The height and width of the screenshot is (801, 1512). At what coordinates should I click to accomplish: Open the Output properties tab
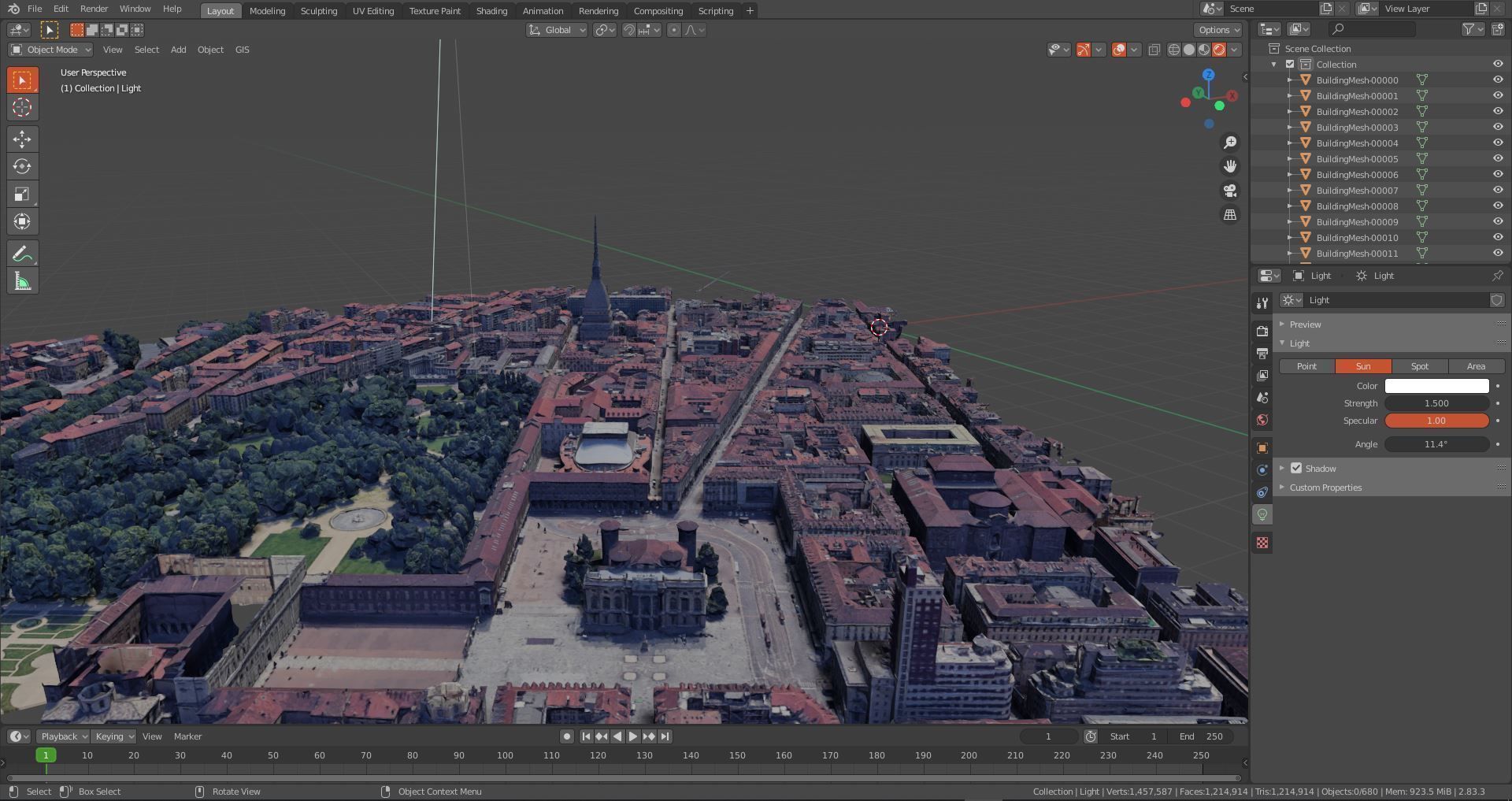(1262, 354)
